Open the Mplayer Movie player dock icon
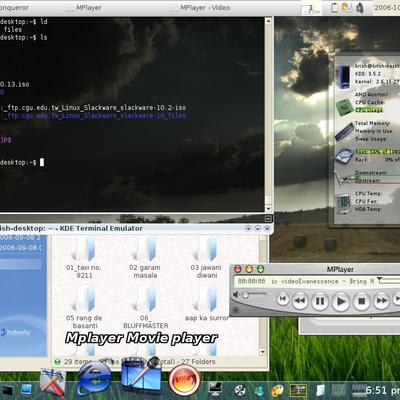Image resolution: width=400 pixels, height=400 pixels. (x=141, y=375)
